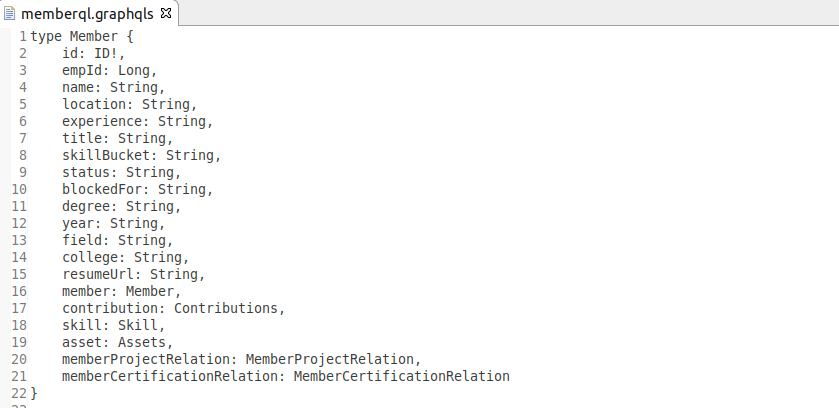
Task: Click the 'asset: Assets,' field line
Action: coord(117,342)
